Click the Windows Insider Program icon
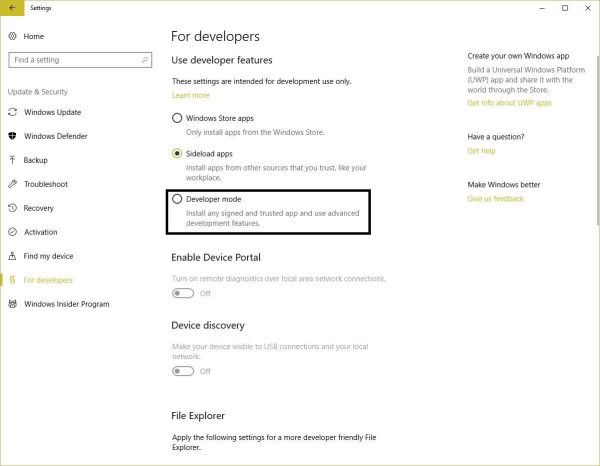This screenshot has width=600, height=466. pyautogui.click(x=13, y=304)
